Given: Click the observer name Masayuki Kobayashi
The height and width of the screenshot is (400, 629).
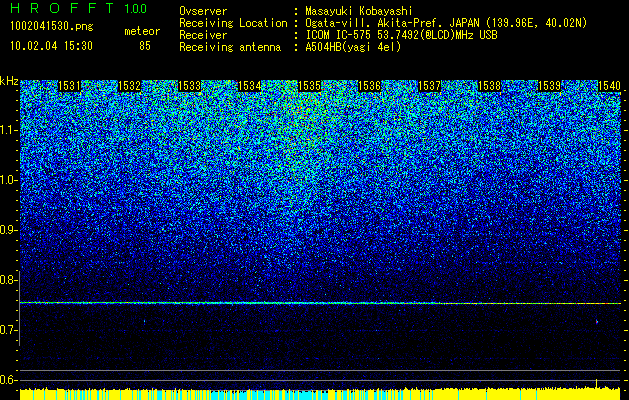Looking at the screenshot, I should [x=359, y=11].
